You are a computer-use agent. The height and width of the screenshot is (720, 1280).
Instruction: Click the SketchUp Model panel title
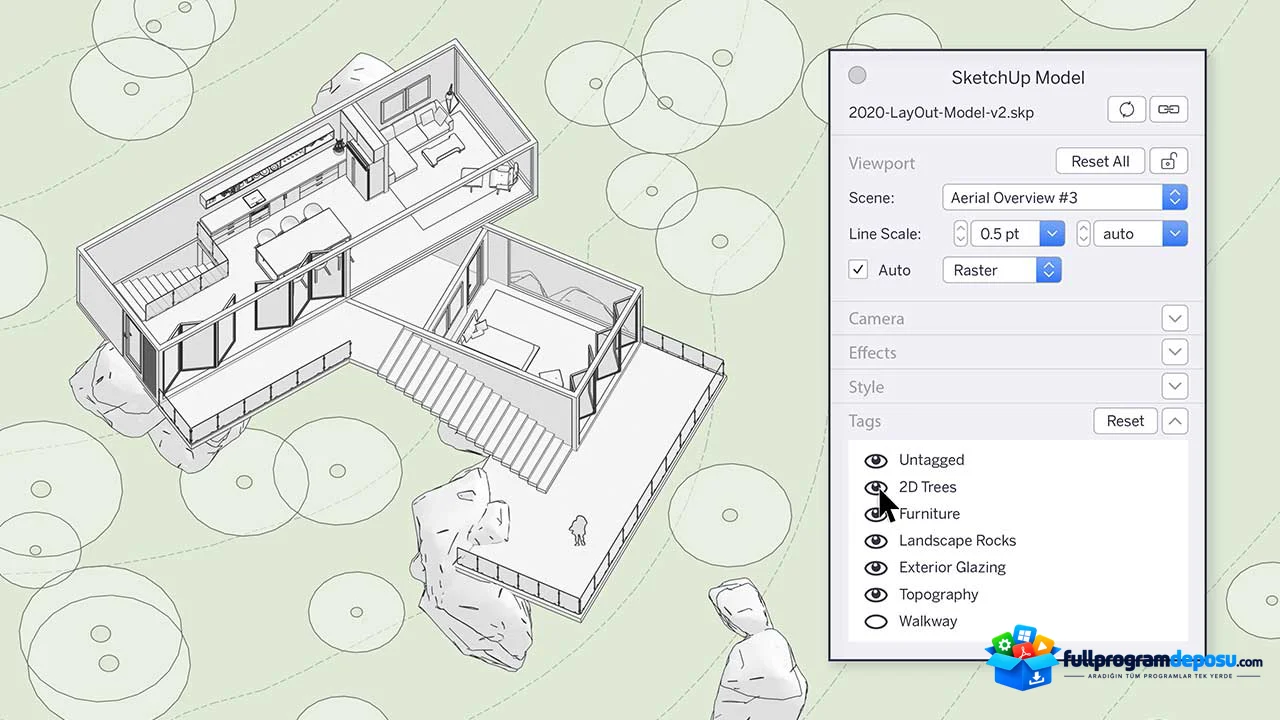(1018, 77)
